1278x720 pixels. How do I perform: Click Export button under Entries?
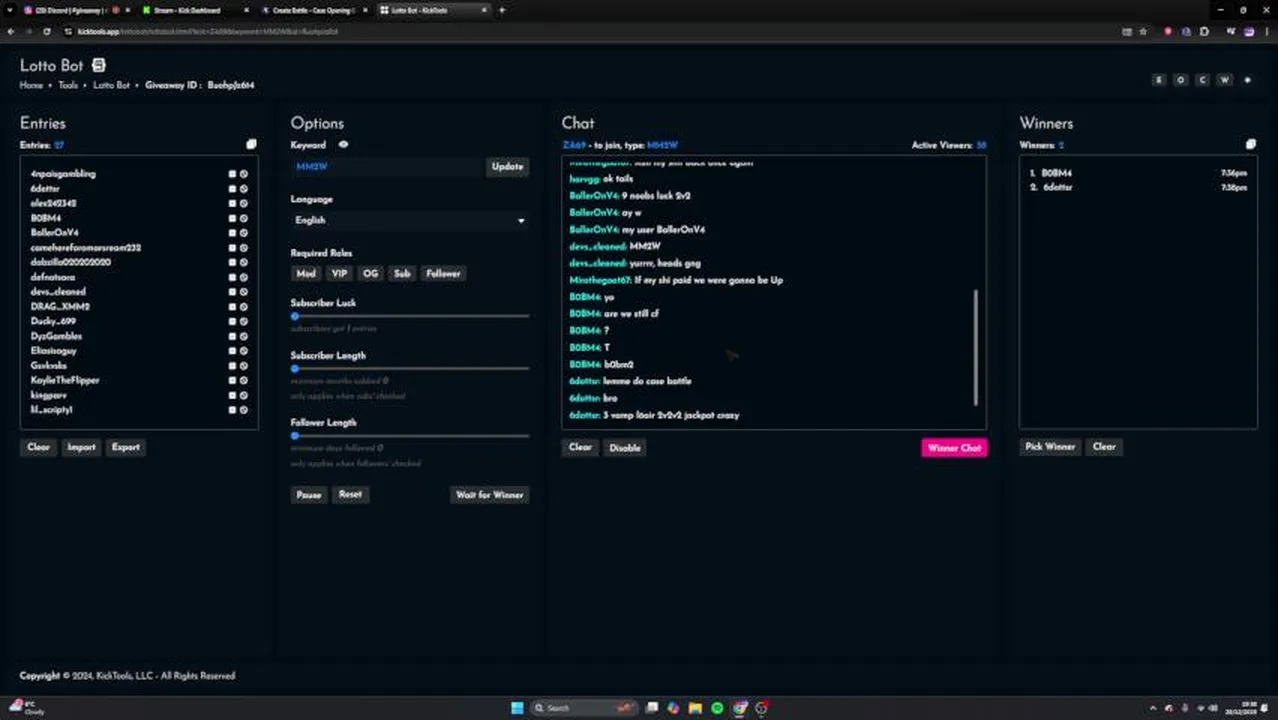[x=126, y=447]
